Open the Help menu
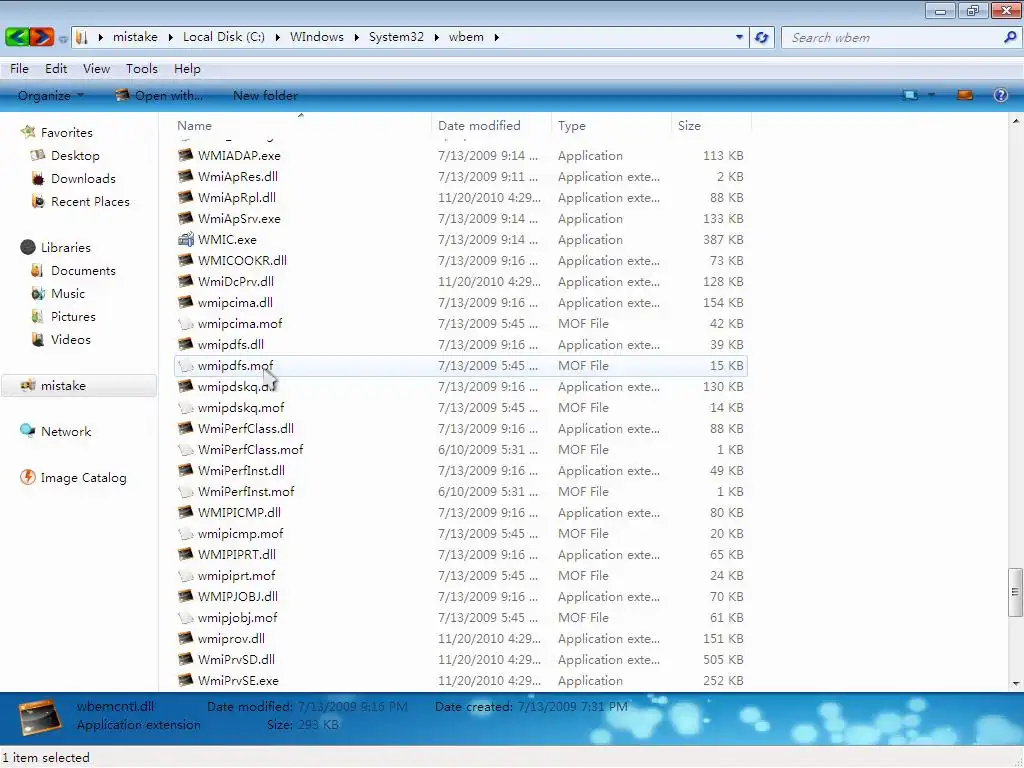The width and height of the screenshot is (1024, 768). coord(187,69)
